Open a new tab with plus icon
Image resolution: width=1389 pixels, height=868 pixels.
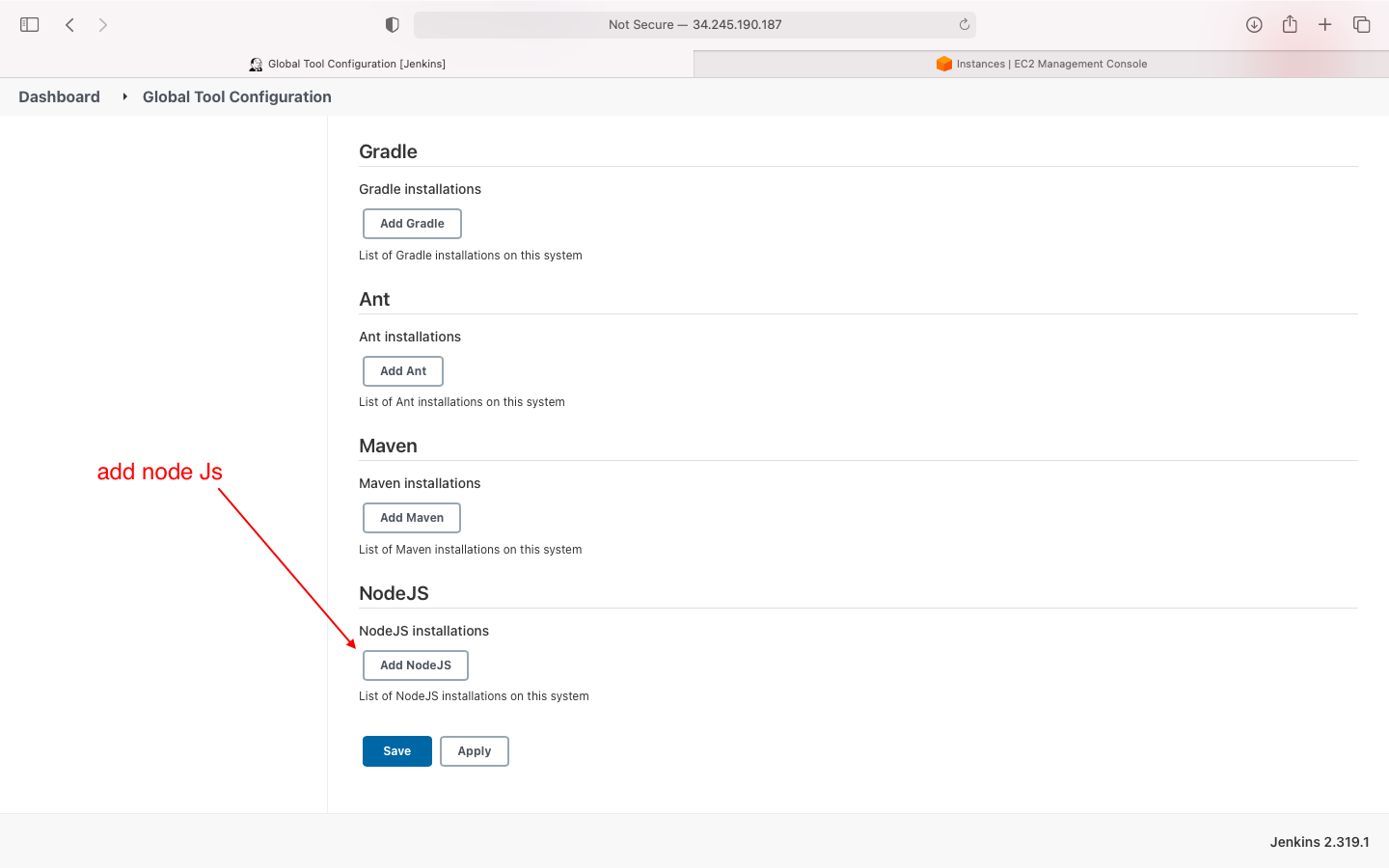click(x=1325, y=25)
